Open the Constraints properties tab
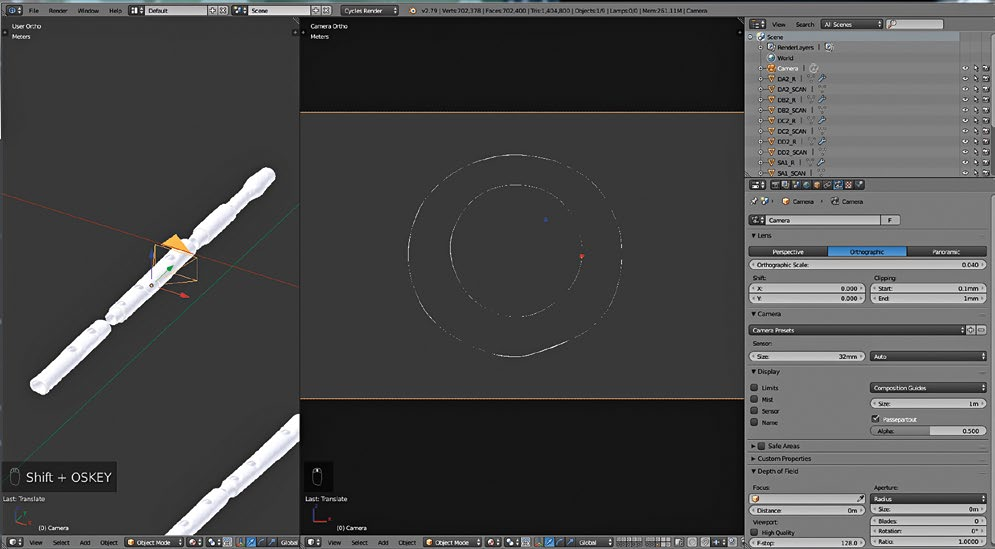 827,185
